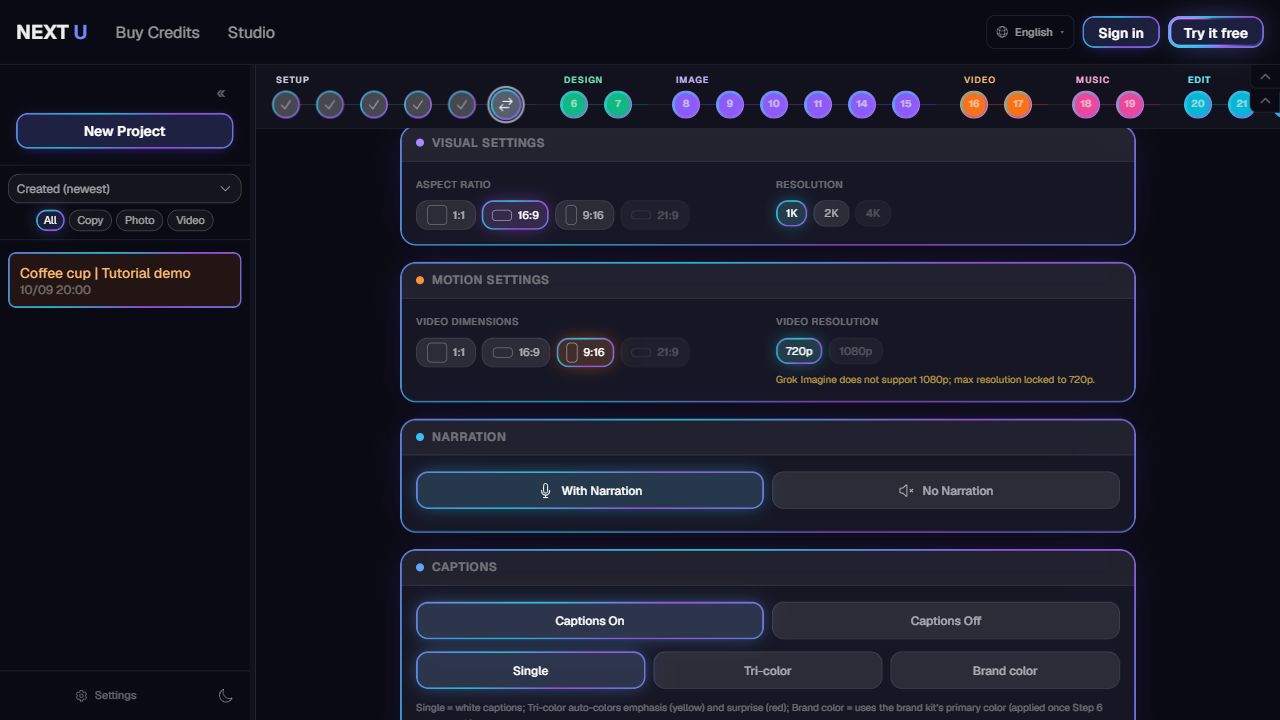Open the Created (newest) sort dropdown
Screen dimensions: 1280x720
[124, 189]
